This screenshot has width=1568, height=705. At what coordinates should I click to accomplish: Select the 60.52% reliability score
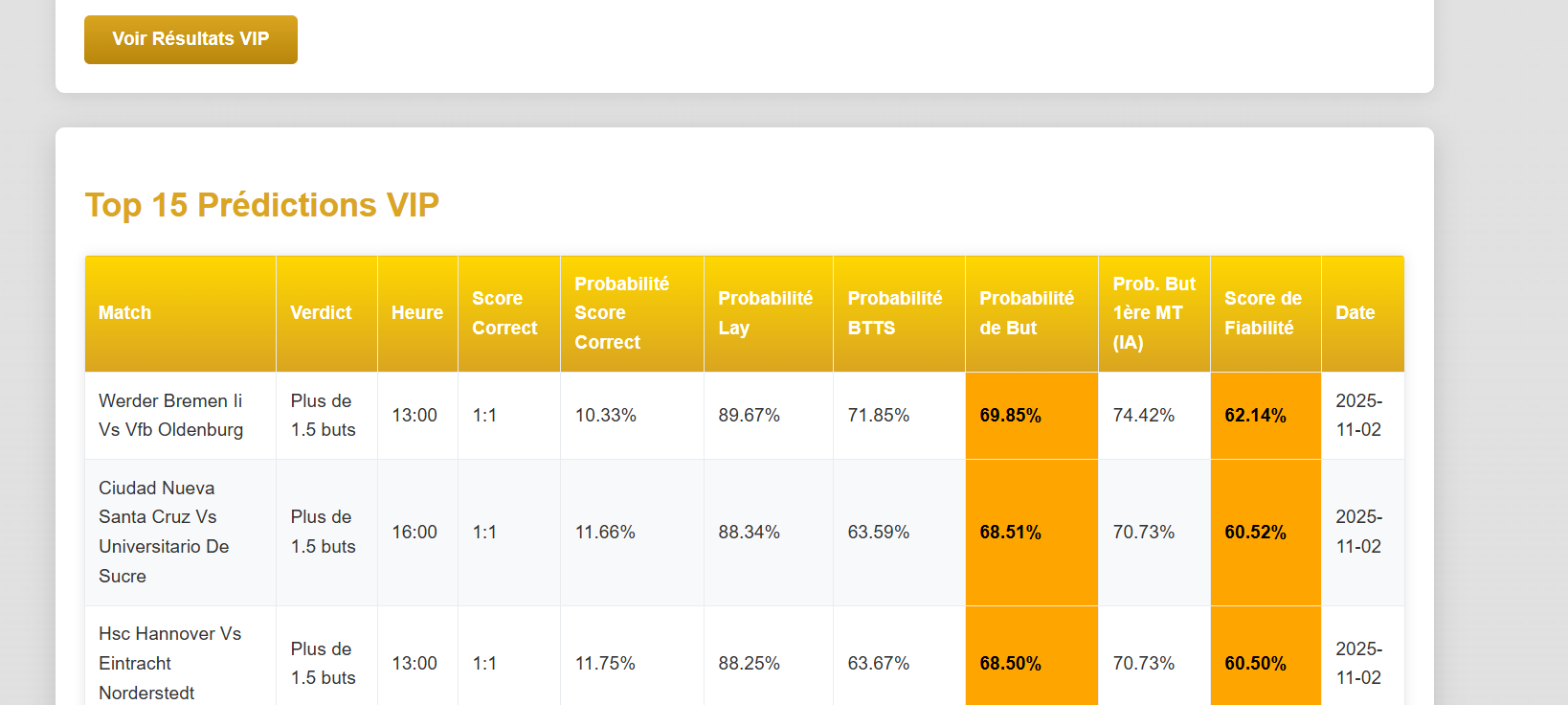point(1266,533)
